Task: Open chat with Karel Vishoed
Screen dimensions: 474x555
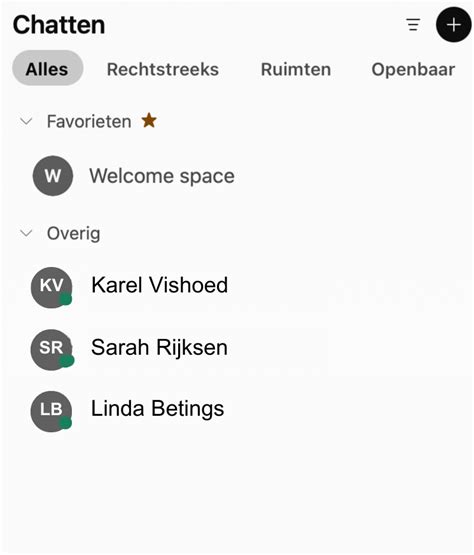Action: tap(159, 285)
